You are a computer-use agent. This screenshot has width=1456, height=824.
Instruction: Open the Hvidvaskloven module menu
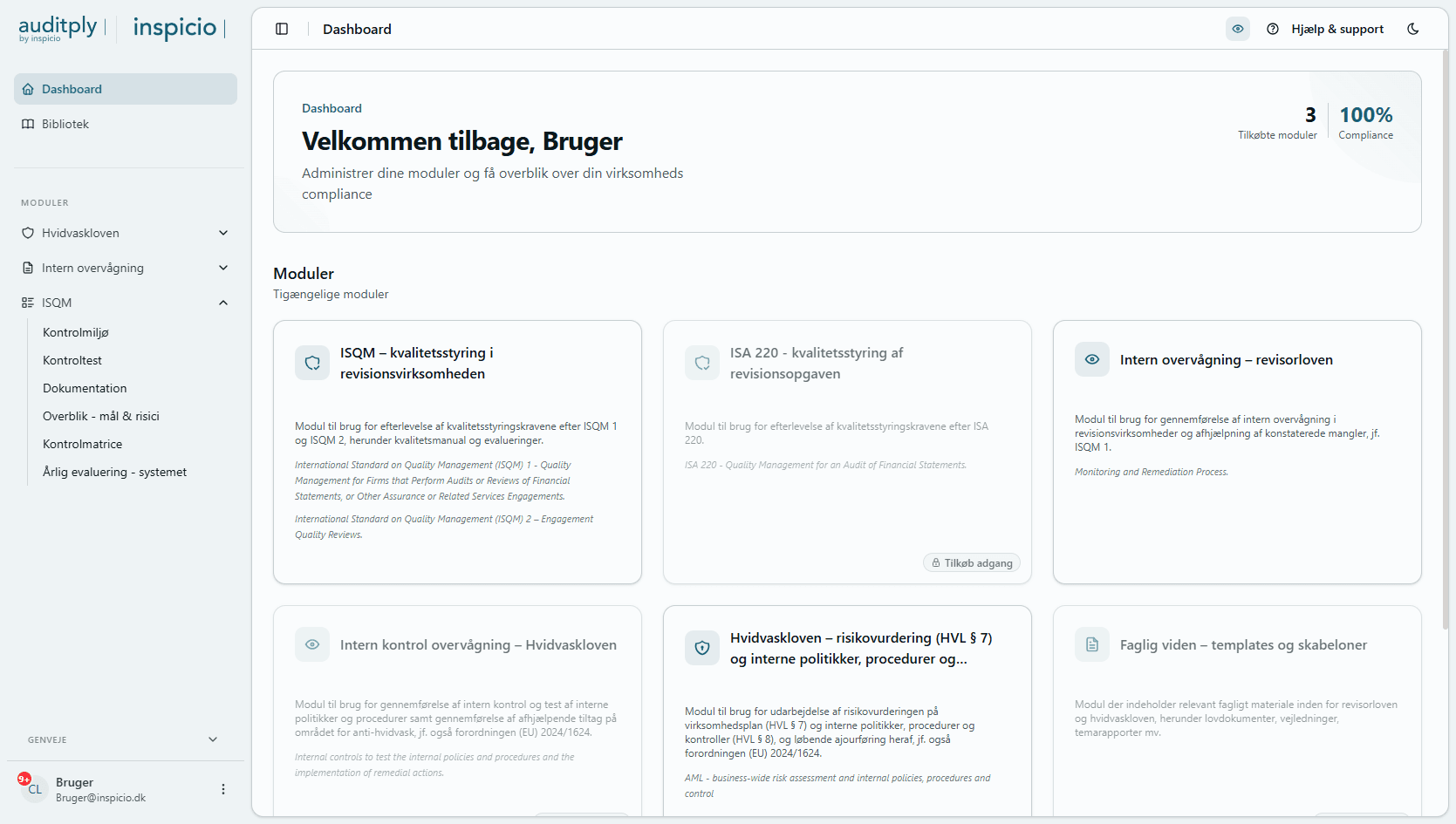(x=126, y=233)
